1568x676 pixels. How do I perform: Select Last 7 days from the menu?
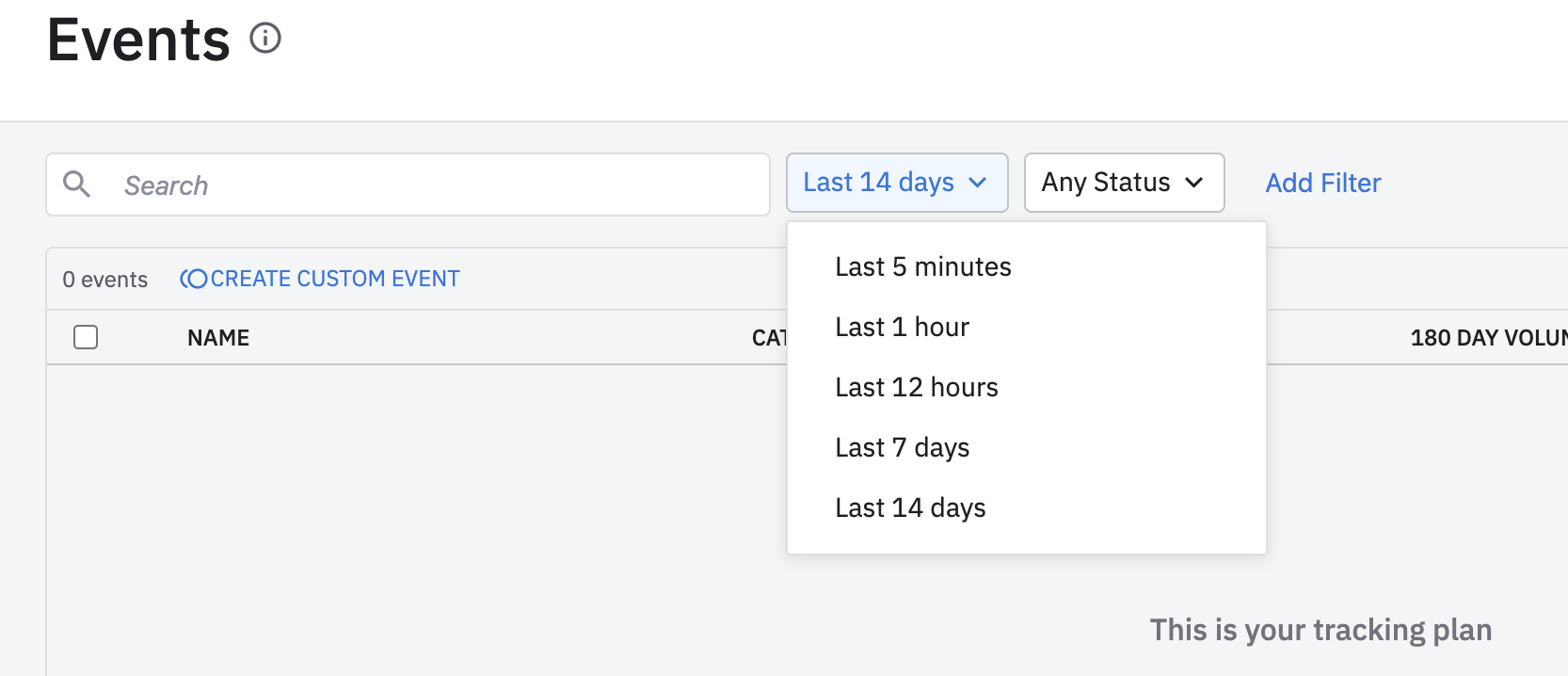coord(902,448)
